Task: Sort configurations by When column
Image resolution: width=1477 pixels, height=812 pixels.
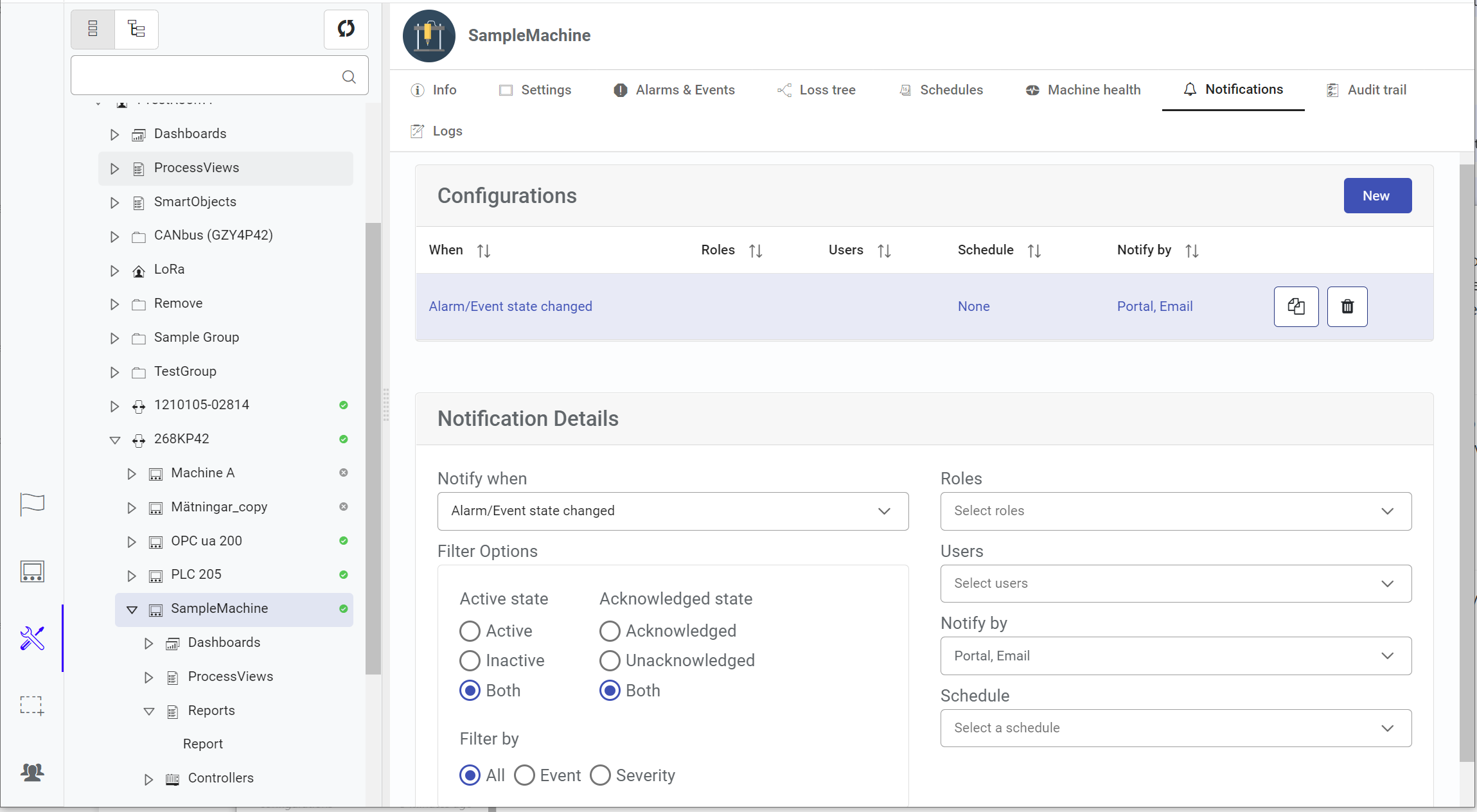Action: (x=484, y=251)
